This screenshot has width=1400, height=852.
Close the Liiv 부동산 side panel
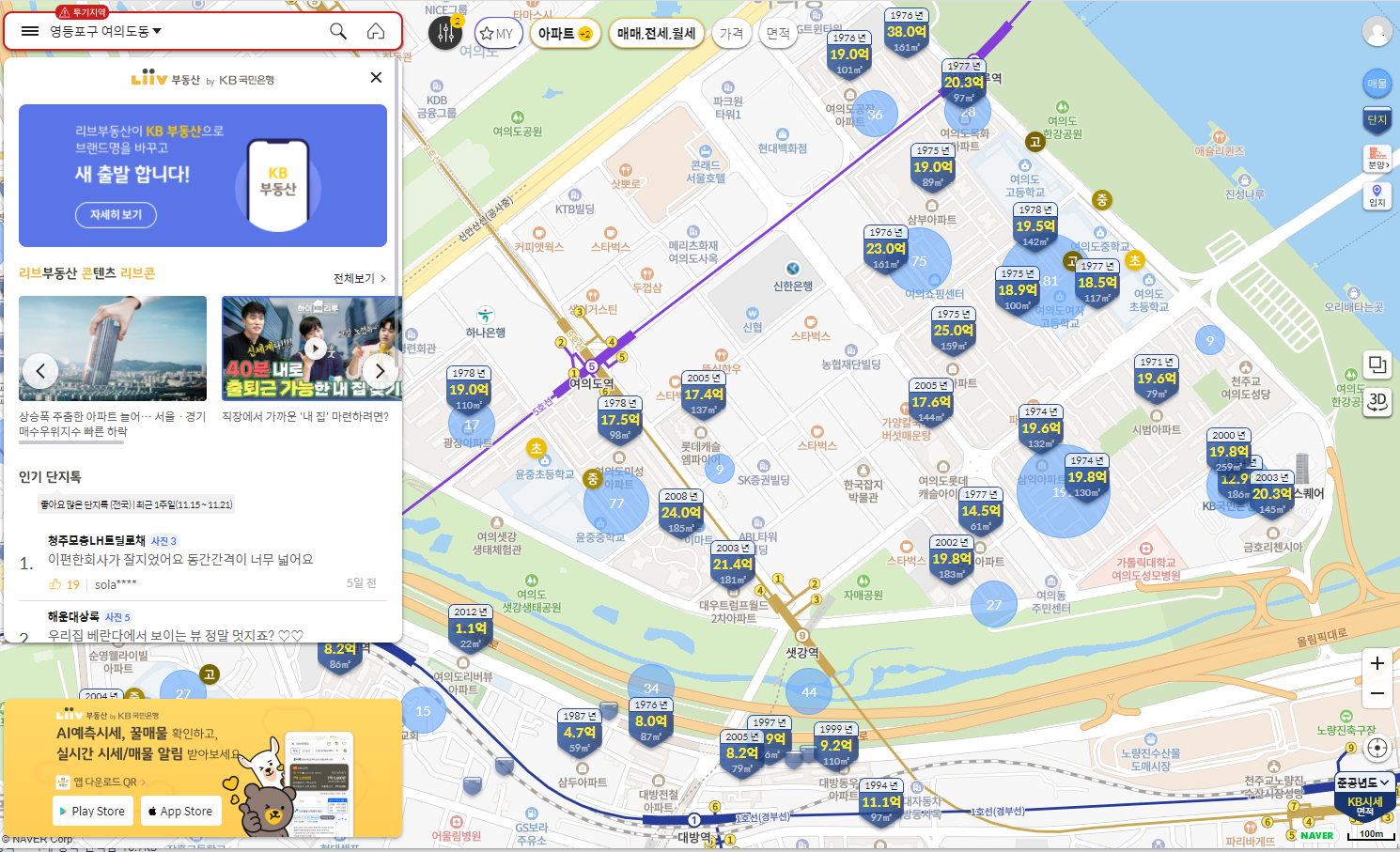pos(376,78)
